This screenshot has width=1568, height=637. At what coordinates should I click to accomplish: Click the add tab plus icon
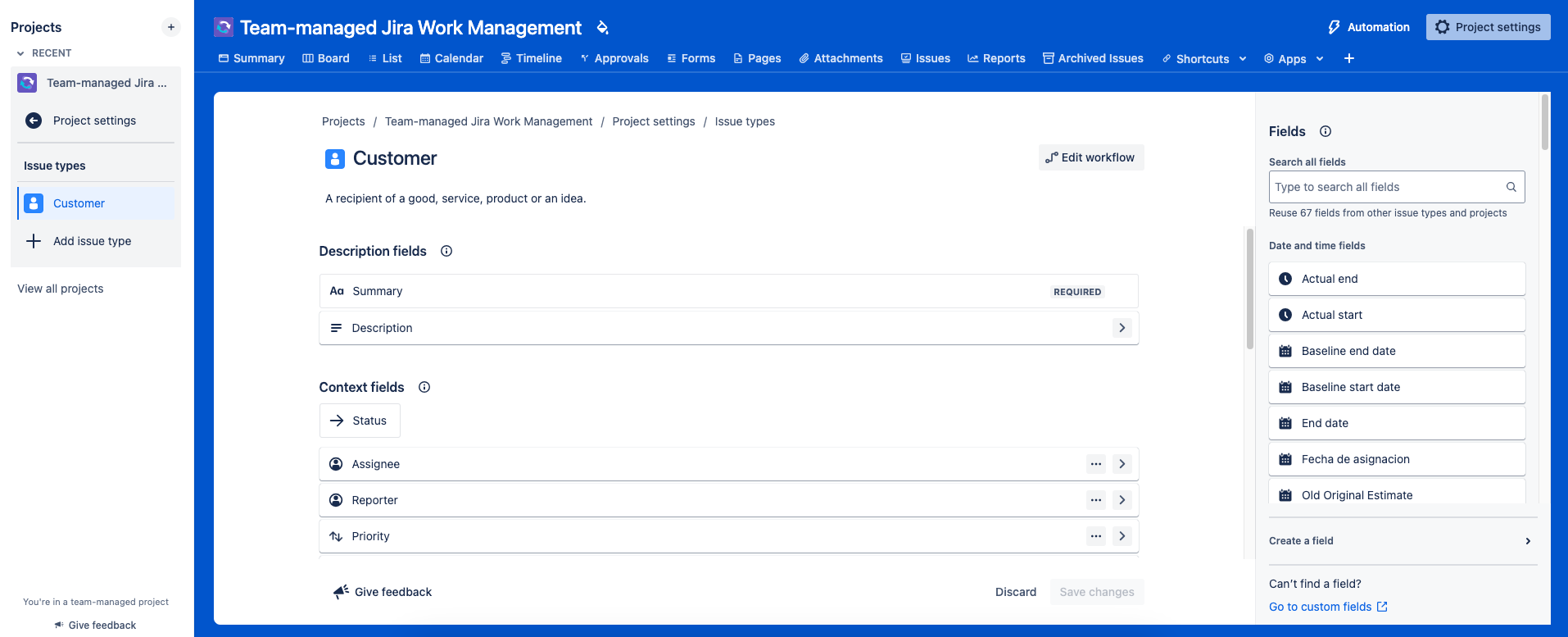pyautogui.click(x=1349, y=58)
